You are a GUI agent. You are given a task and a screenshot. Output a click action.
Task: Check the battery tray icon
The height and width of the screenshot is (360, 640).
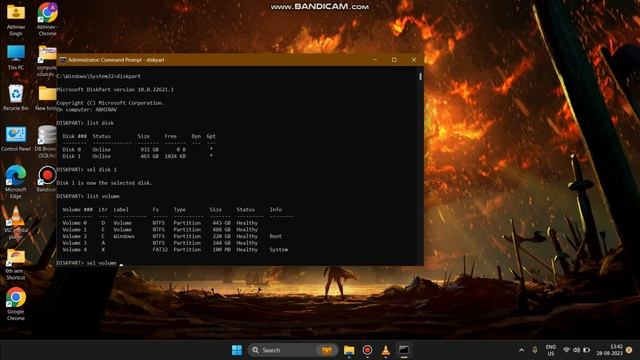point(587,350)
